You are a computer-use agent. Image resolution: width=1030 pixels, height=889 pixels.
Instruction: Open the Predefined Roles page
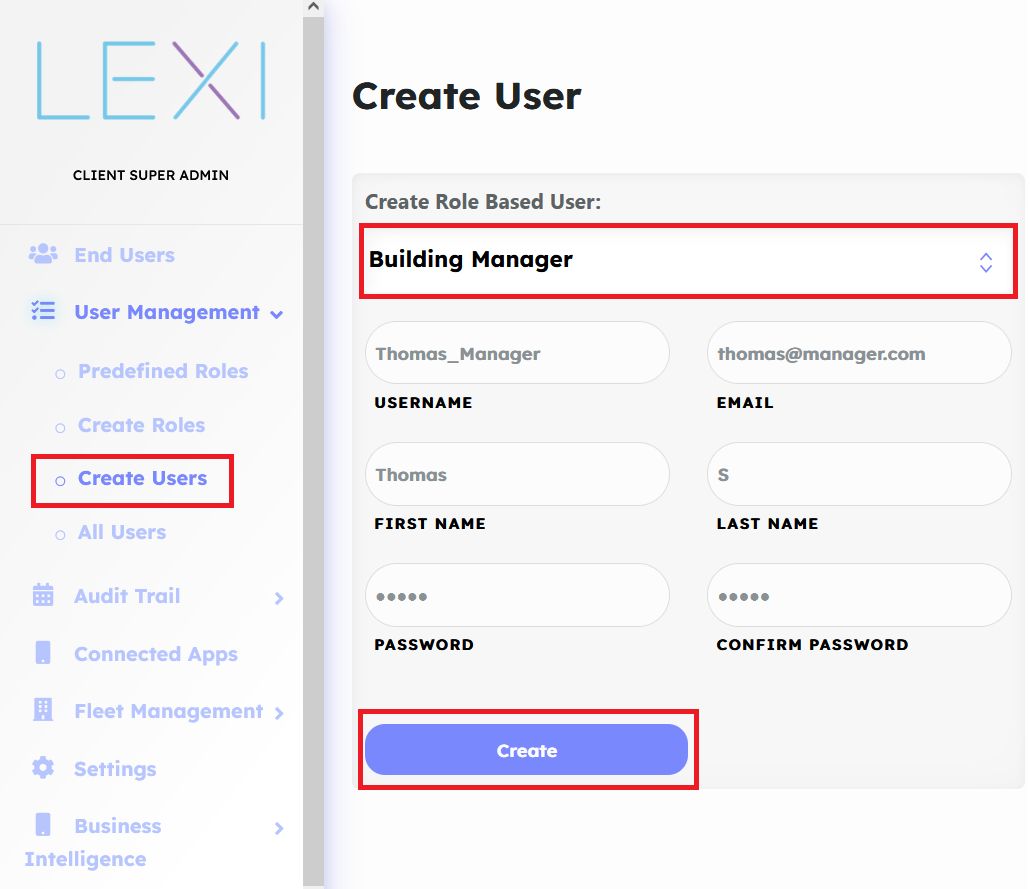[x=162, y=371]
